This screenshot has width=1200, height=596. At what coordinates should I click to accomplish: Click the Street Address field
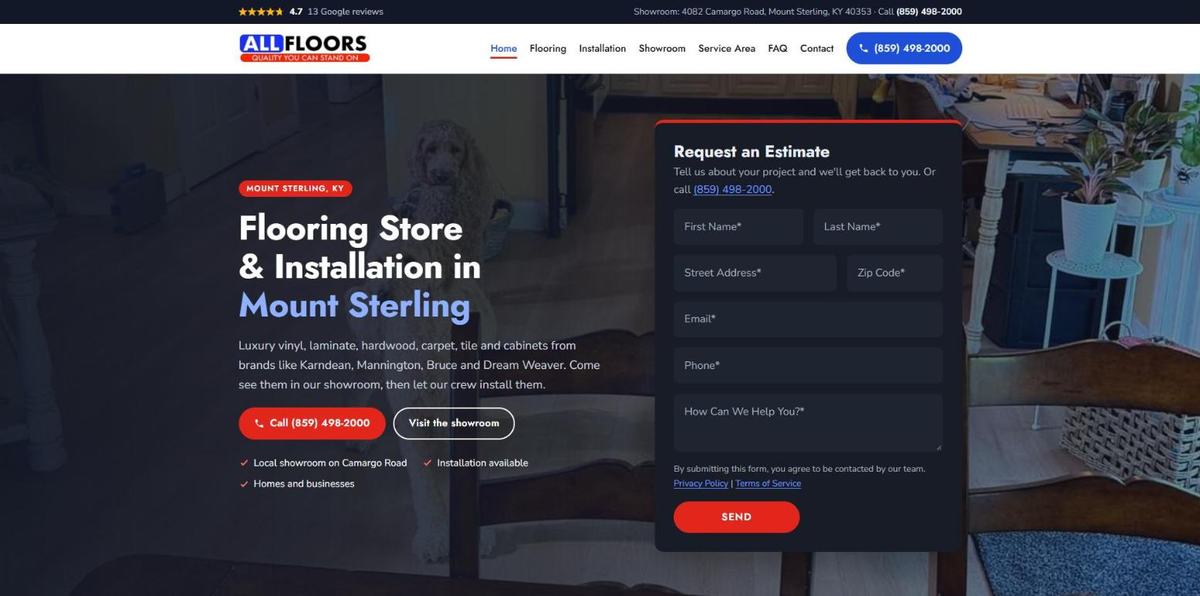click(755, 273)
